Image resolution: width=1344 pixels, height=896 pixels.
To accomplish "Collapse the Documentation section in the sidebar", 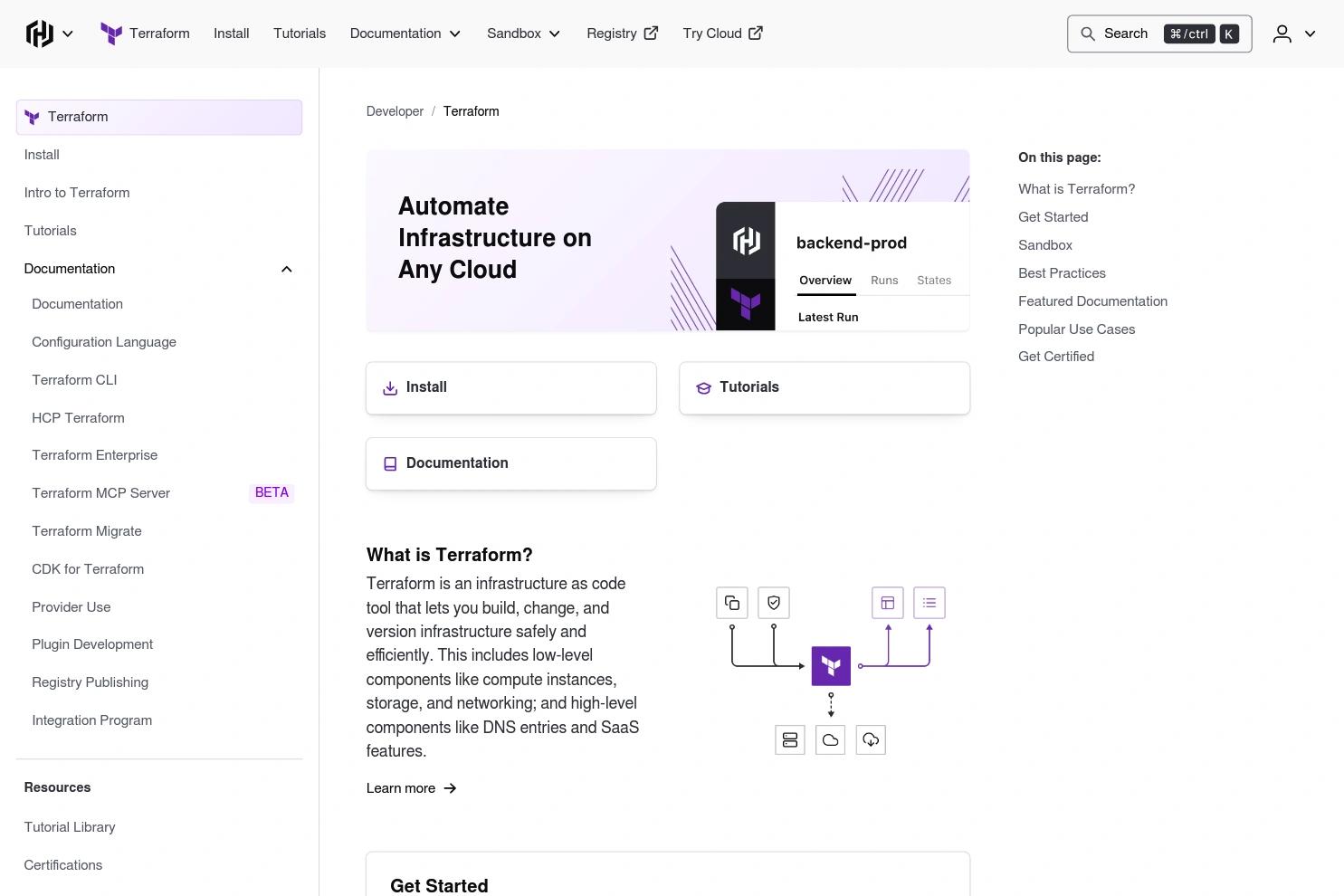I will coord(159,269).
